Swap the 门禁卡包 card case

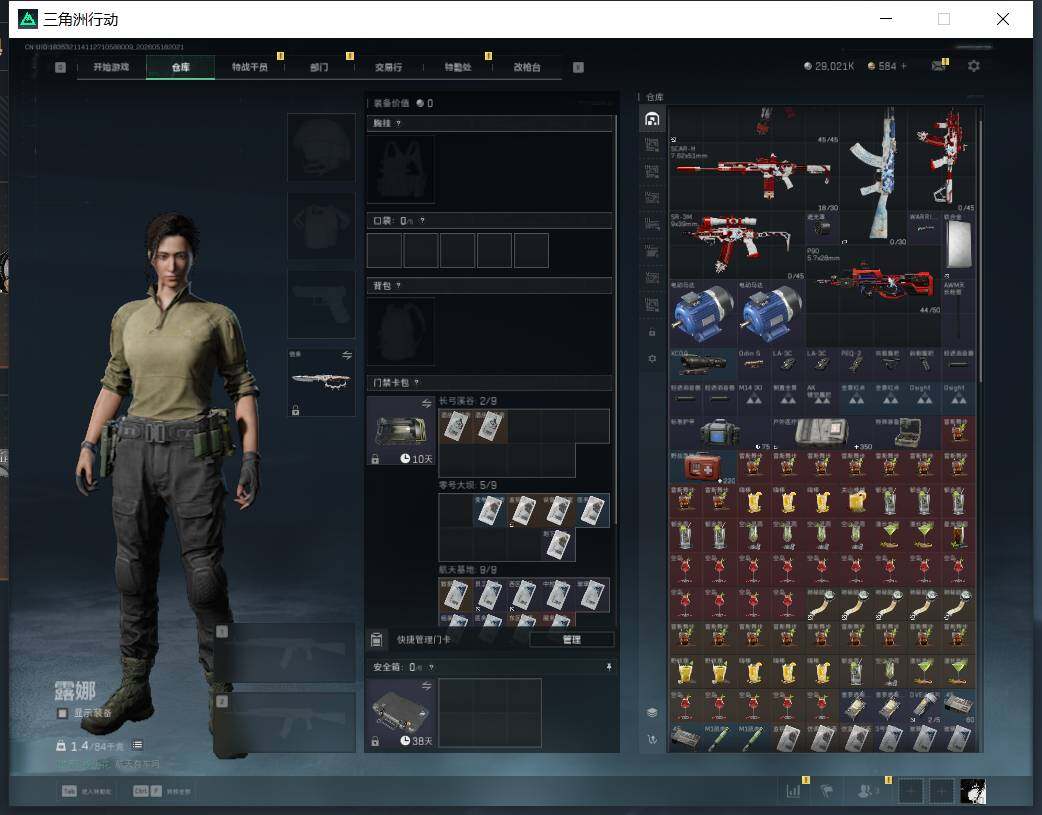coord(427,404)
